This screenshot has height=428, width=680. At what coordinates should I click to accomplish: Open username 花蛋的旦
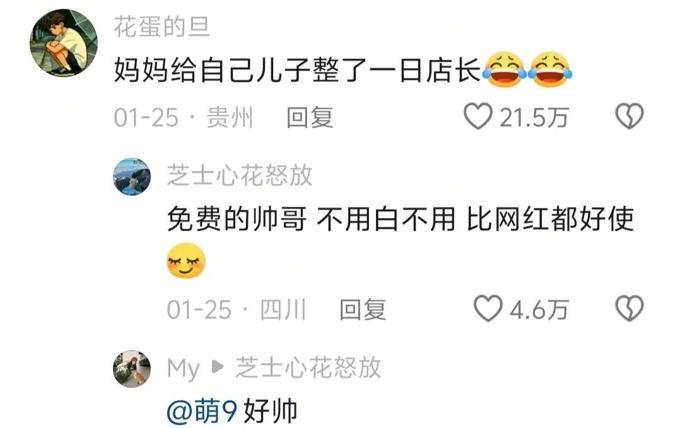[x=162, y=26]
